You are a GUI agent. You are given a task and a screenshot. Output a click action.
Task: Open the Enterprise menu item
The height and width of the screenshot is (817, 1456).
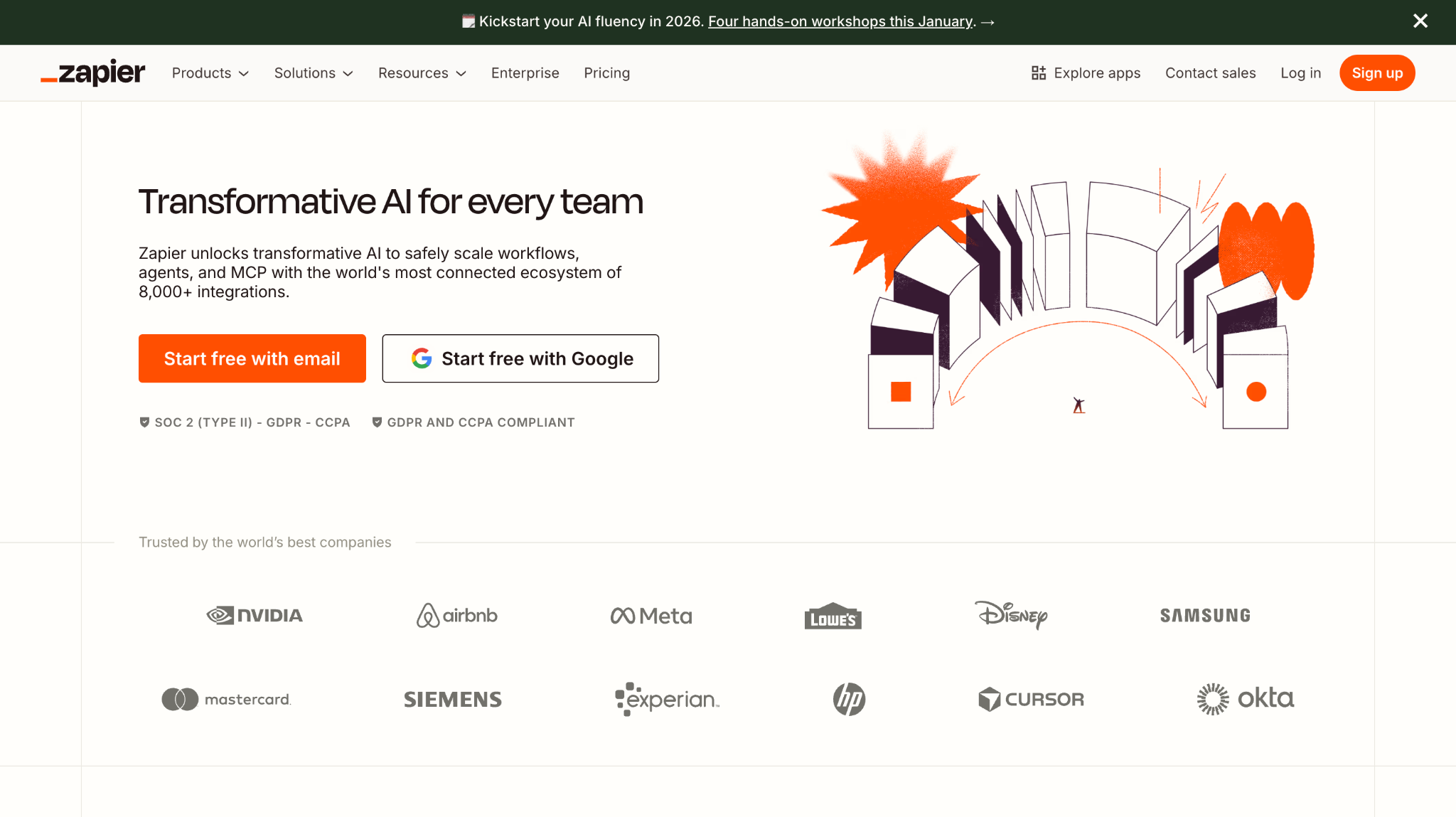[525, 73]
